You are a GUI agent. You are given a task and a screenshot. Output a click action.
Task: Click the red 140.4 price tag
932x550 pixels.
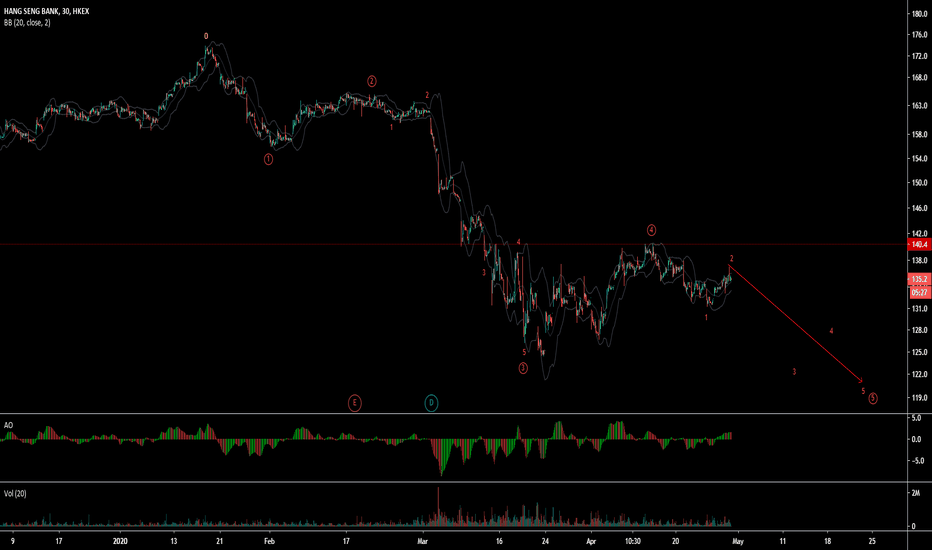coord(920,244)
